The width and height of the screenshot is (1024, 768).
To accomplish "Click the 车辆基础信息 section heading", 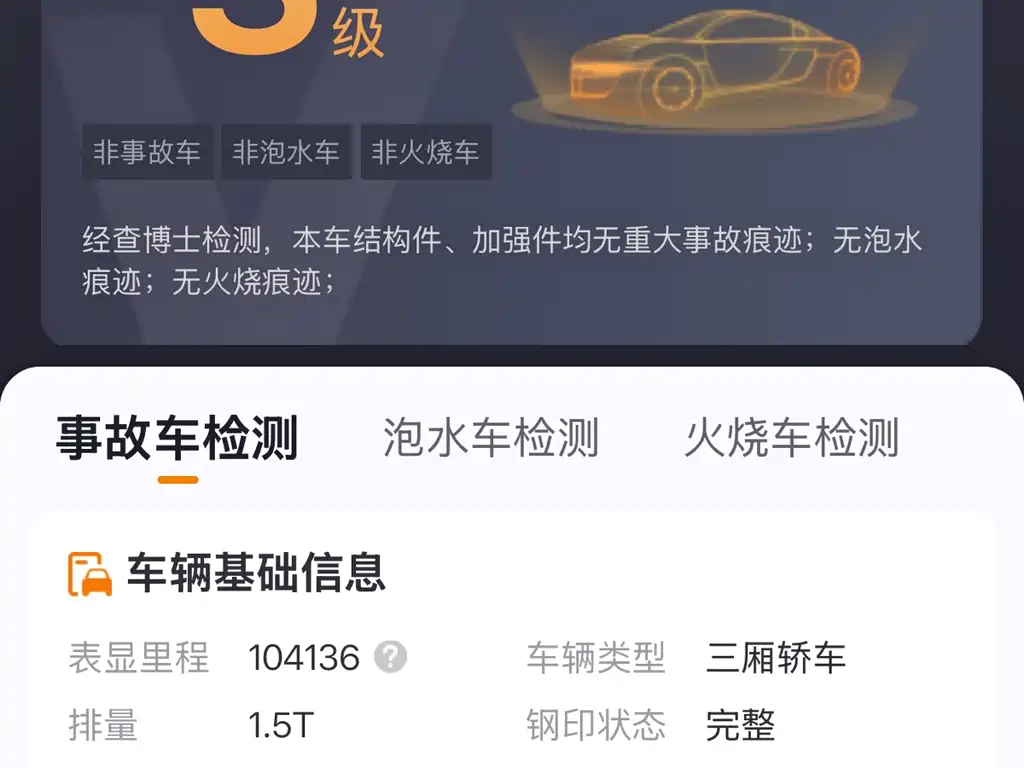I will click(256, 573).
